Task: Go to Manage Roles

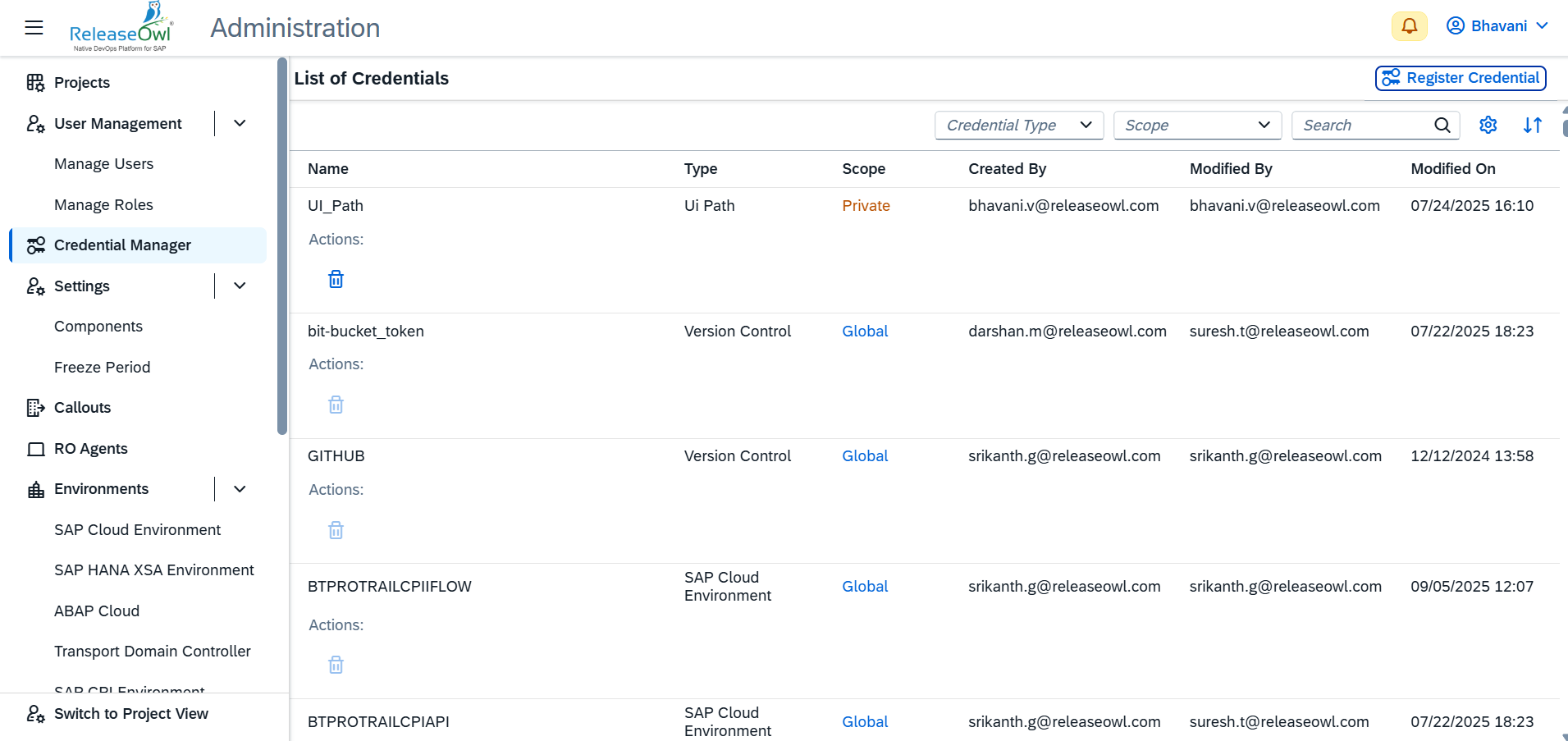Action: coord(103,205)
